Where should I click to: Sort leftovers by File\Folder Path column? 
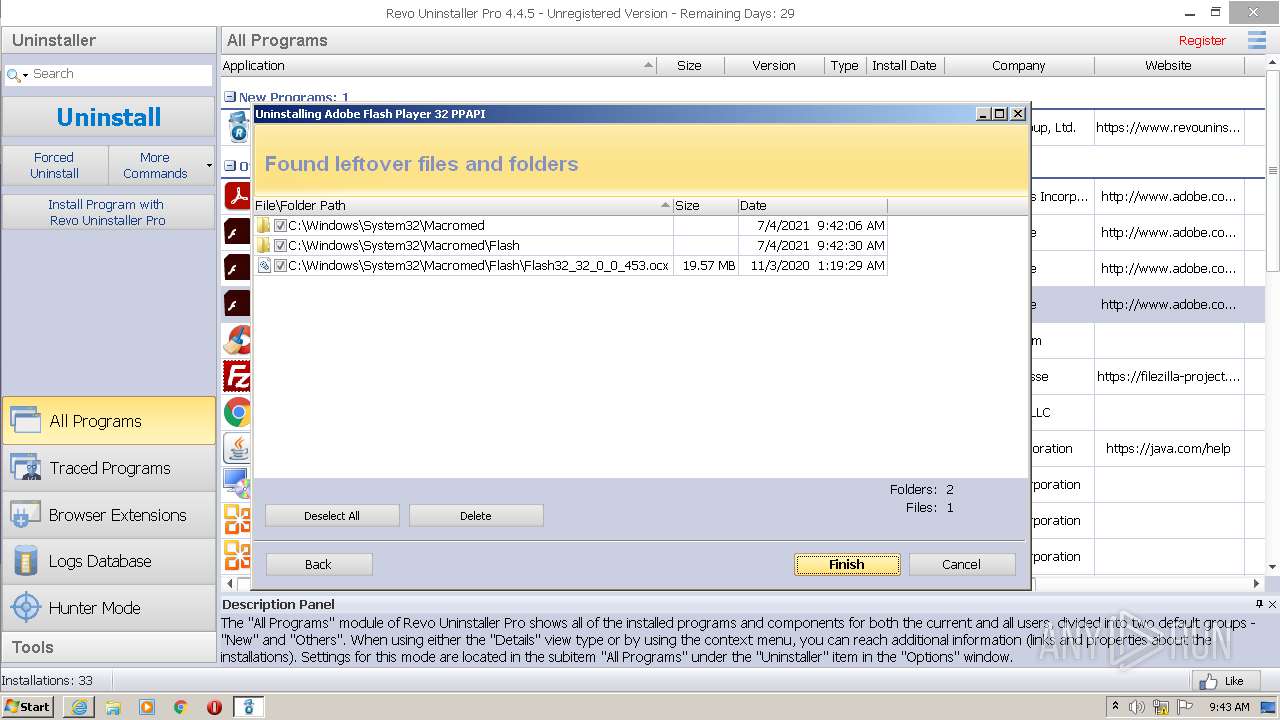(463, 206)
